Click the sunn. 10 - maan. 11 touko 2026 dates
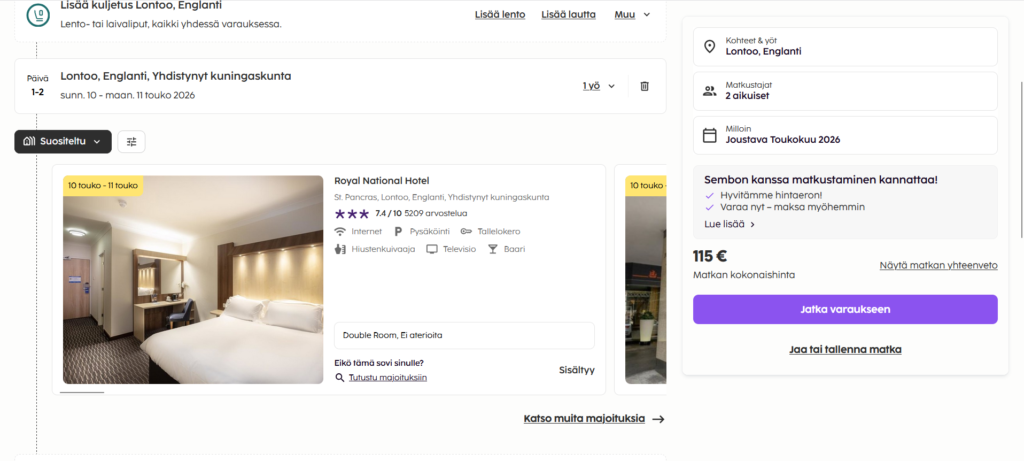The image size is (1024, 461). pos(127,95)
